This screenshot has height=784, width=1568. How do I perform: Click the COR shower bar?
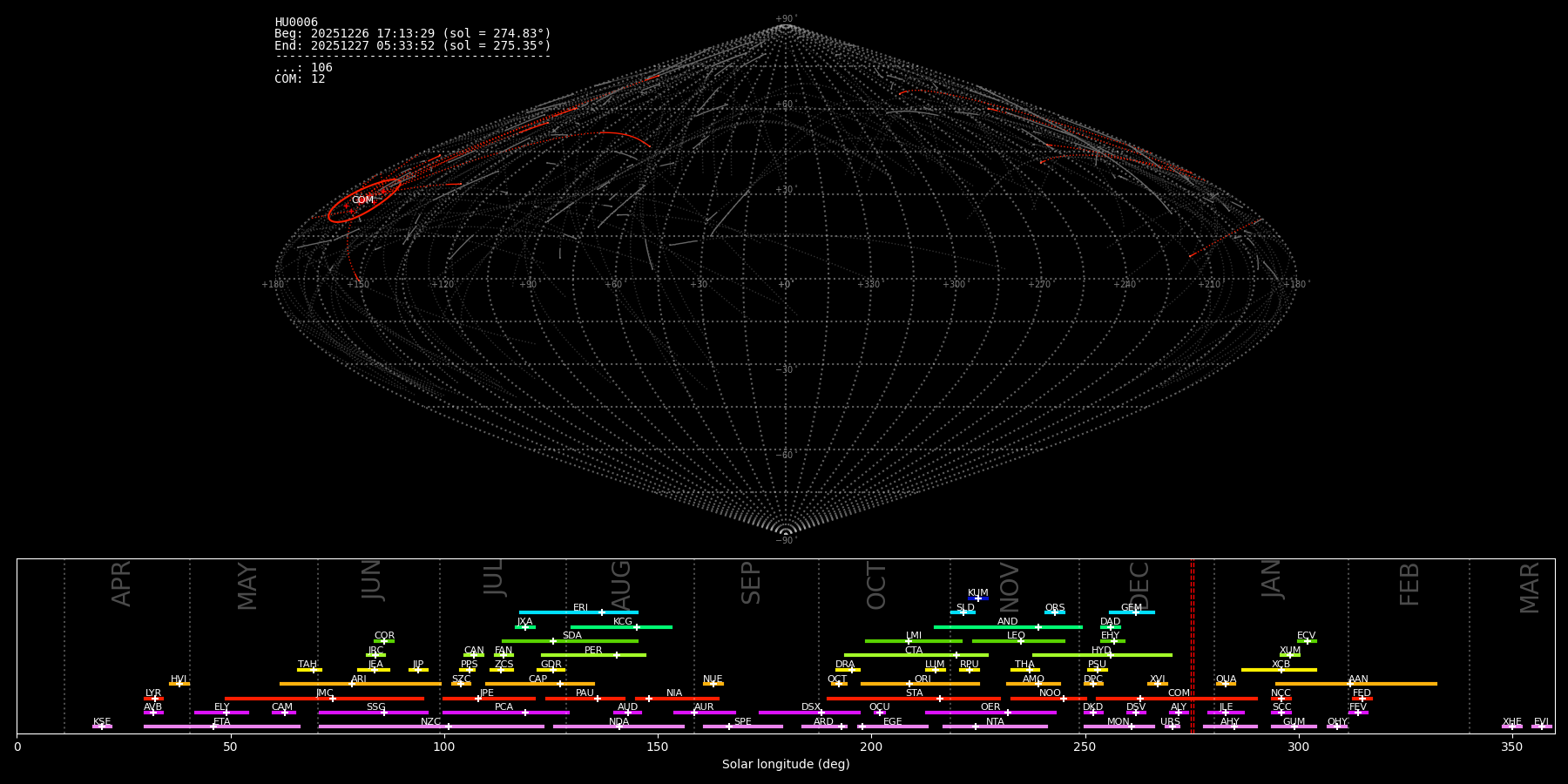[384, 641]
